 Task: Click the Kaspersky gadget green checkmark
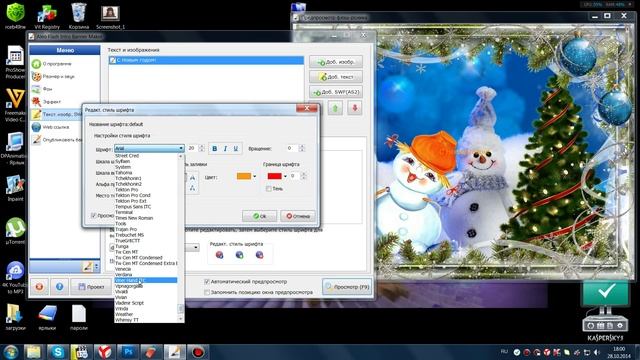[x=606, y=292]
